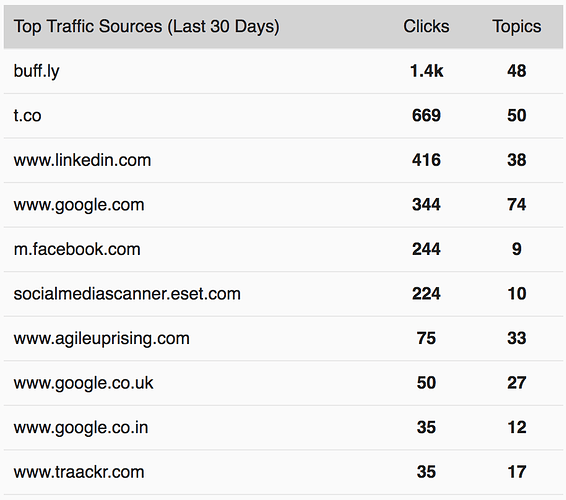Click the 74 topics value for www.google.com
This screenshot has height=500, width=566.
click(517, 205)
